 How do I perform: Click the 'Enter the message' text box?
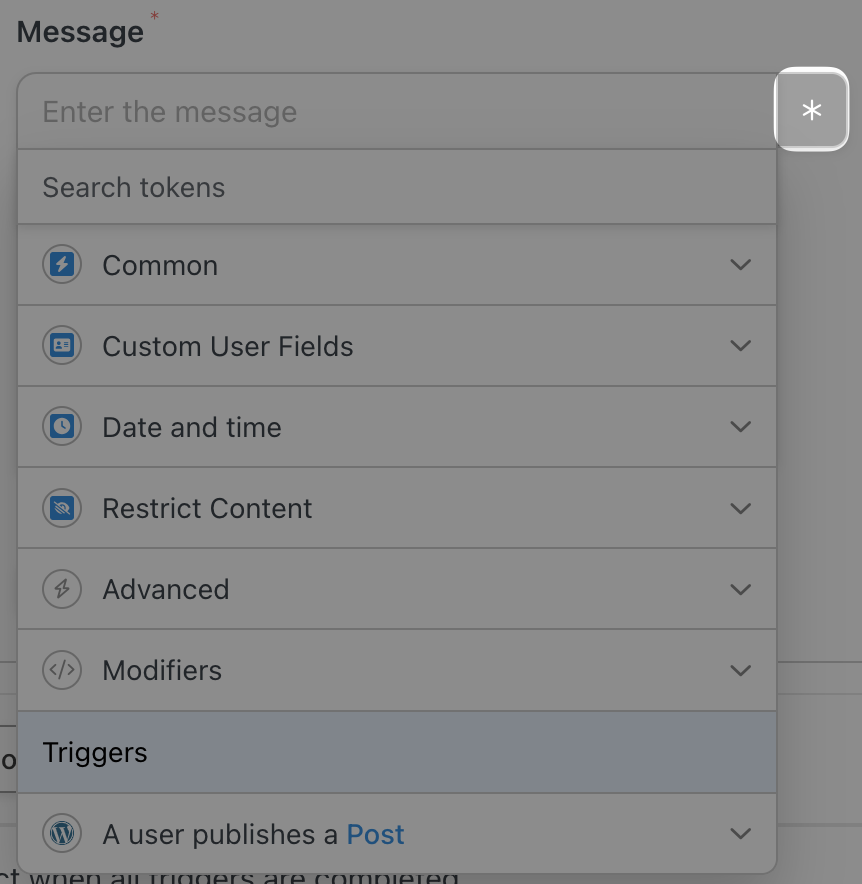coord(300,111)
